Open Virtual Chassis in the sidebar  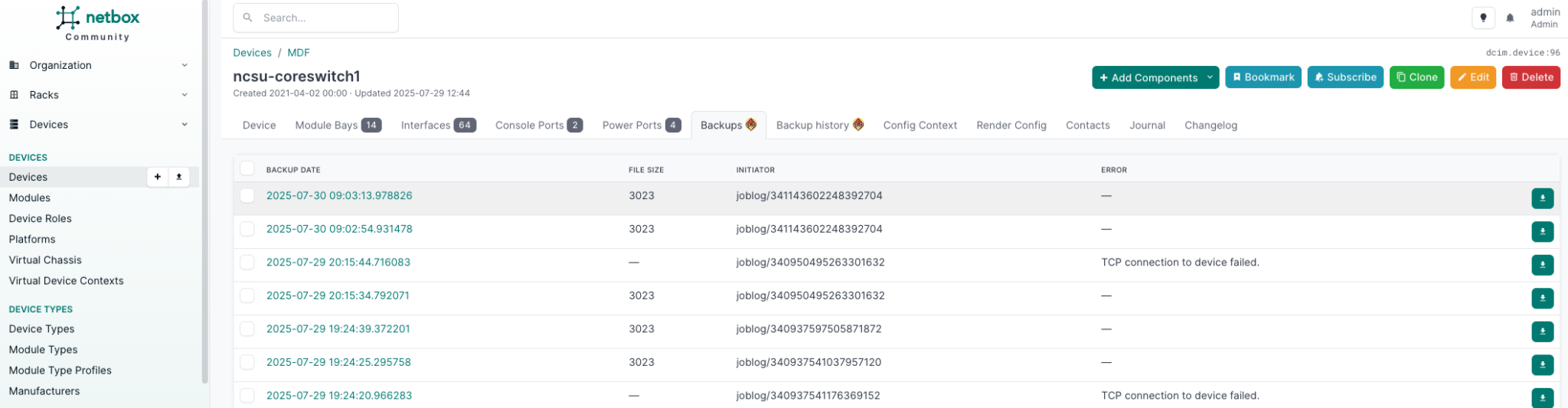(45, 259)
